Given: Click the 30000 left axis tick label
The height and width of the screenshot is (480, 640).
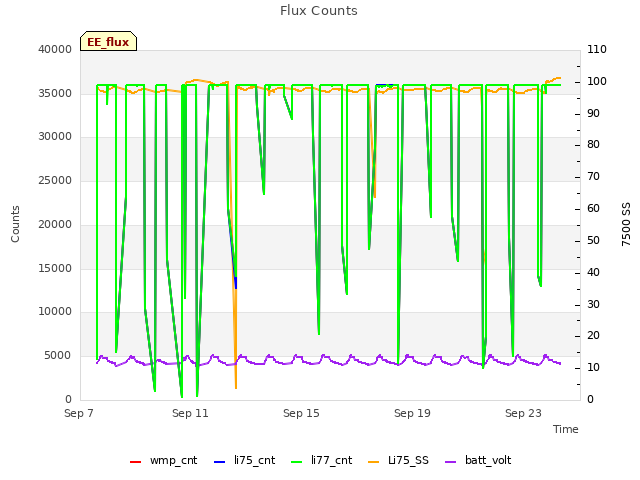Looking at the screenshot, I should click(x=55, y=137).
